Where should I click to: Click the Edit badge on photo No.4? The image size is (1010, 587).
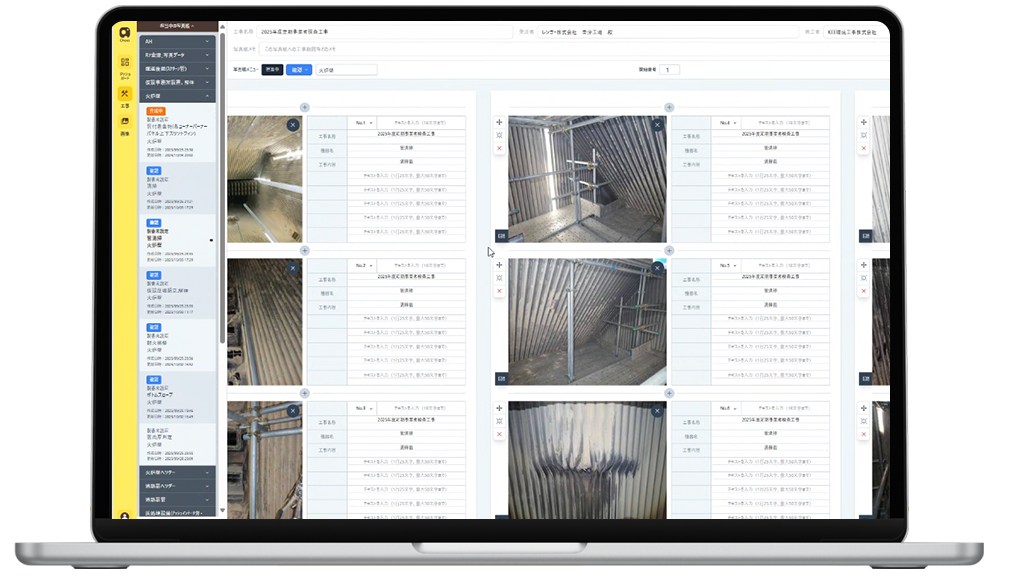point(501,236)
